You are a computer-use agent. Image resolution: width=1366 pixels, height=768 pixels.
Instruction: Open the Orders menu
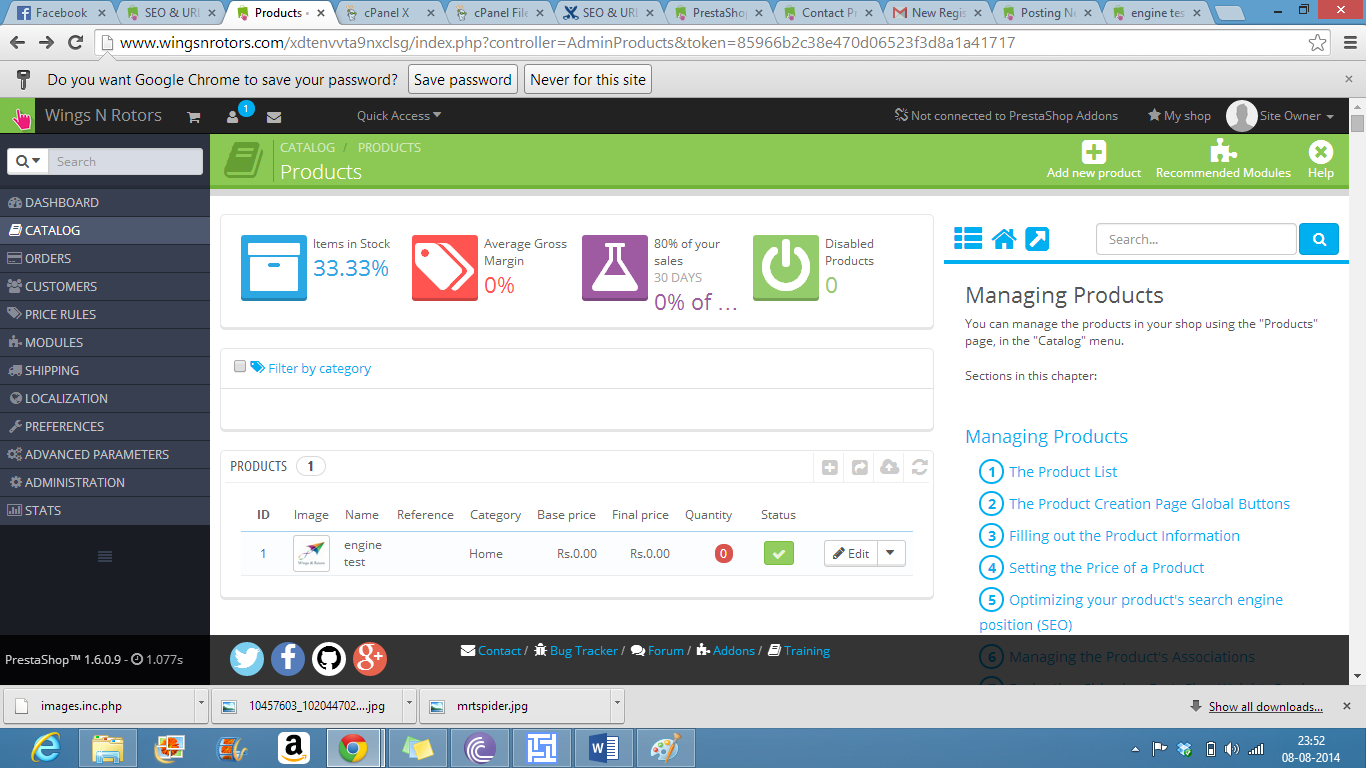[x=105, y=258]
